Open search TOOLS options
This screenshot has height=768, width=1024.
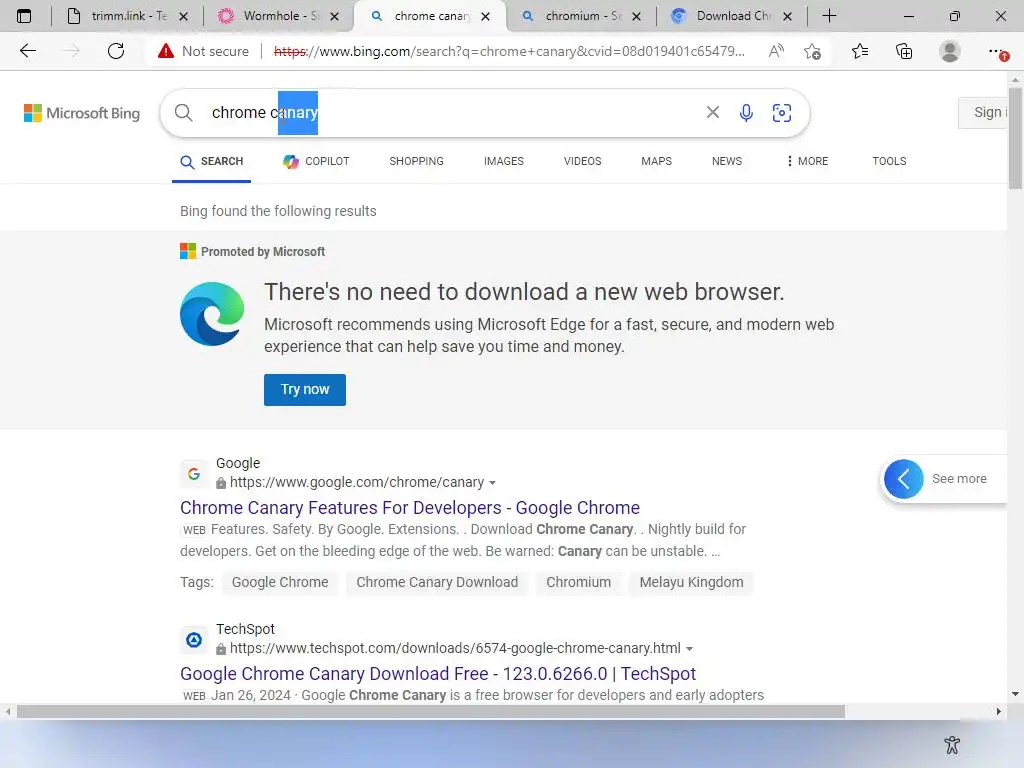tap(889, 161)
